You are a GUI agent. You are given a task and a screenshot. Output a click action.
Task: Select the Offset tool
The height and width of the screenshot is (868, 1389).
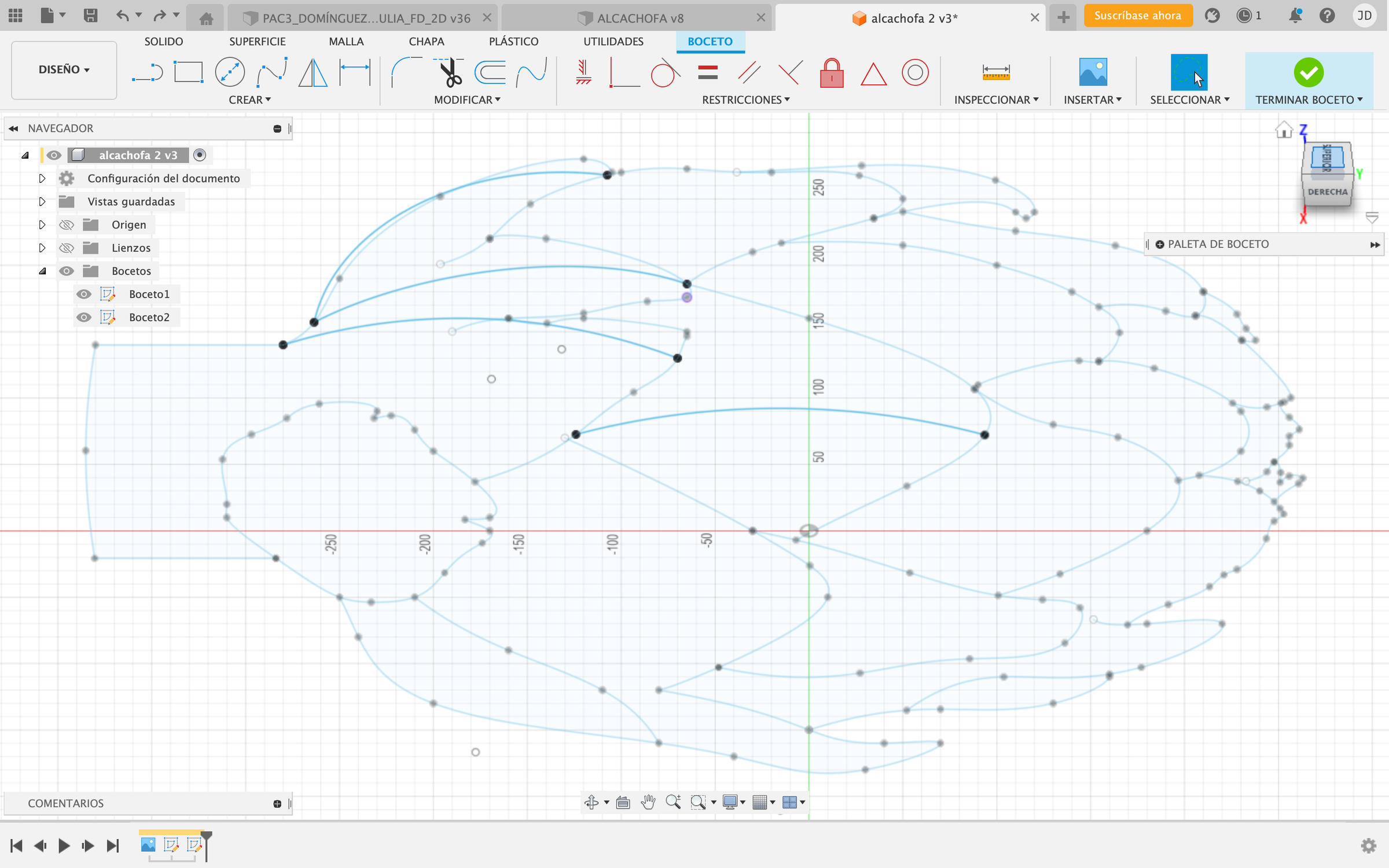(x=490, y=73)
